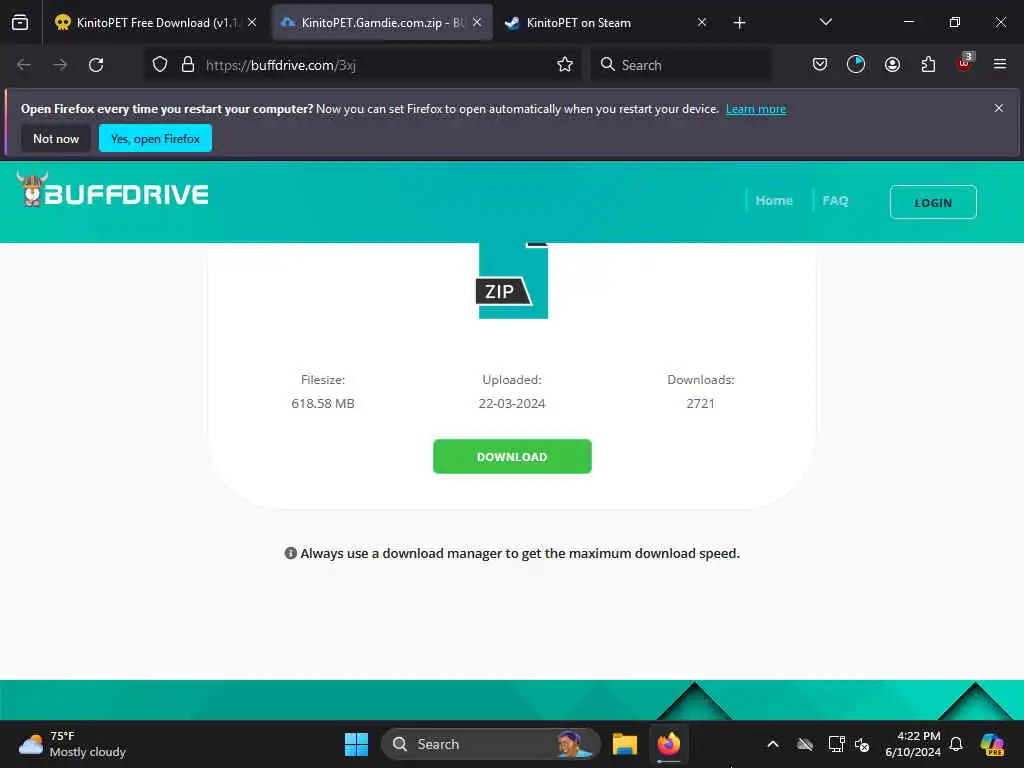Select the 2721 downloads count
The height and width of the screenshot is (768, 1024).
tap(700, 404)
